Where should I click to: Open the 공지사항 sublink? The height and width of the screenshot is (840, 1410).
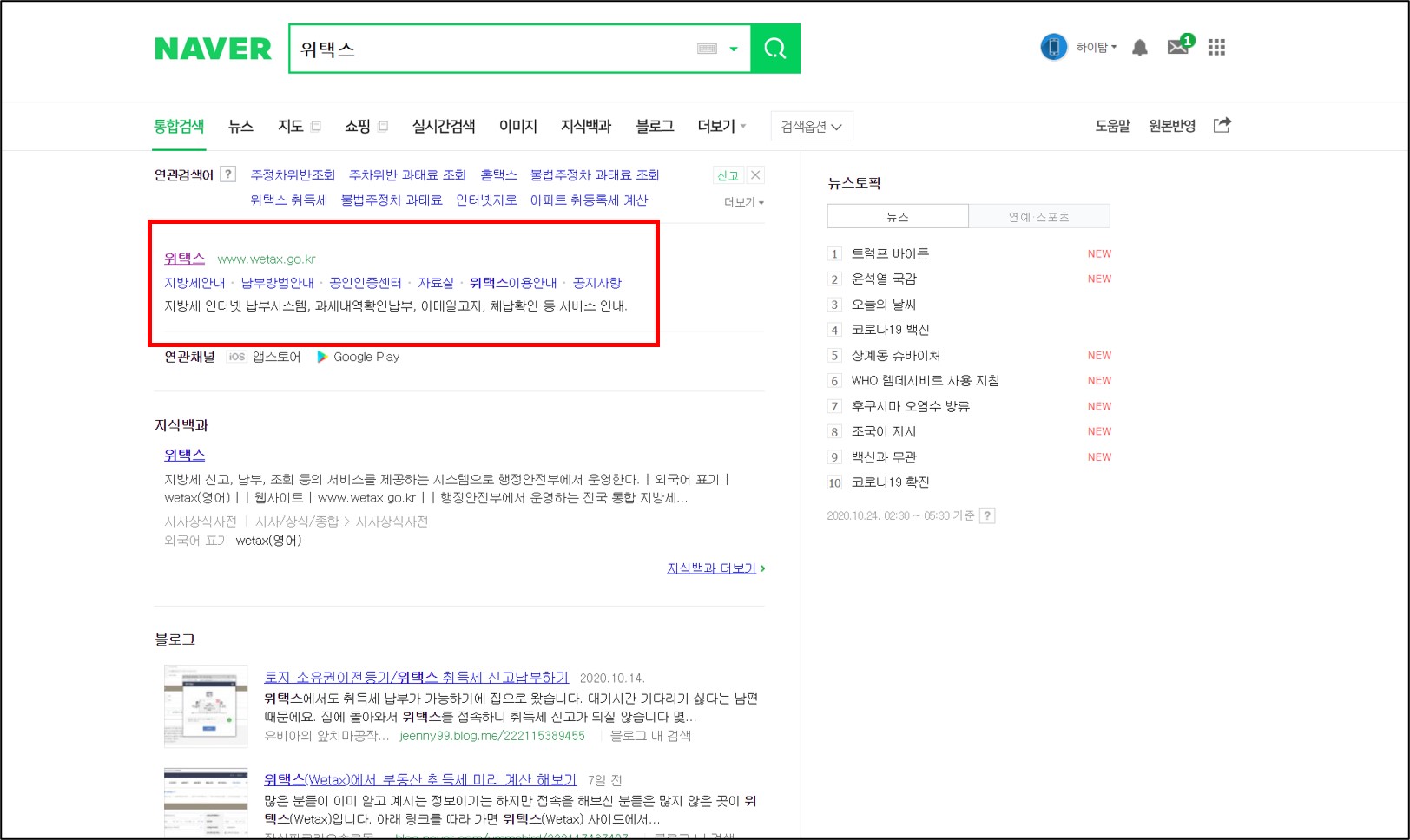(x=596, y=283)
